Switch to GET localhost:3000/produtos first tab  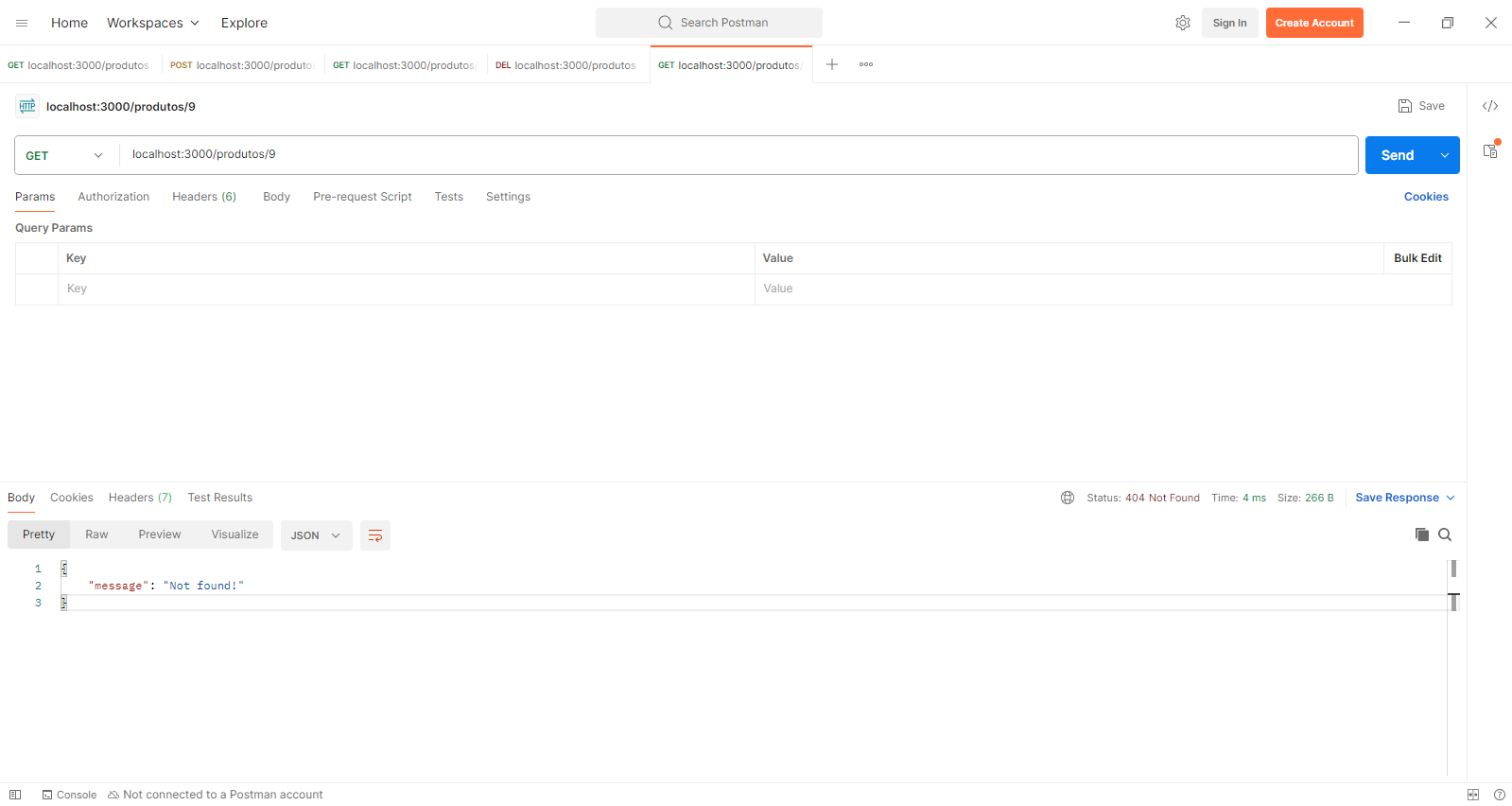(79, 65)
